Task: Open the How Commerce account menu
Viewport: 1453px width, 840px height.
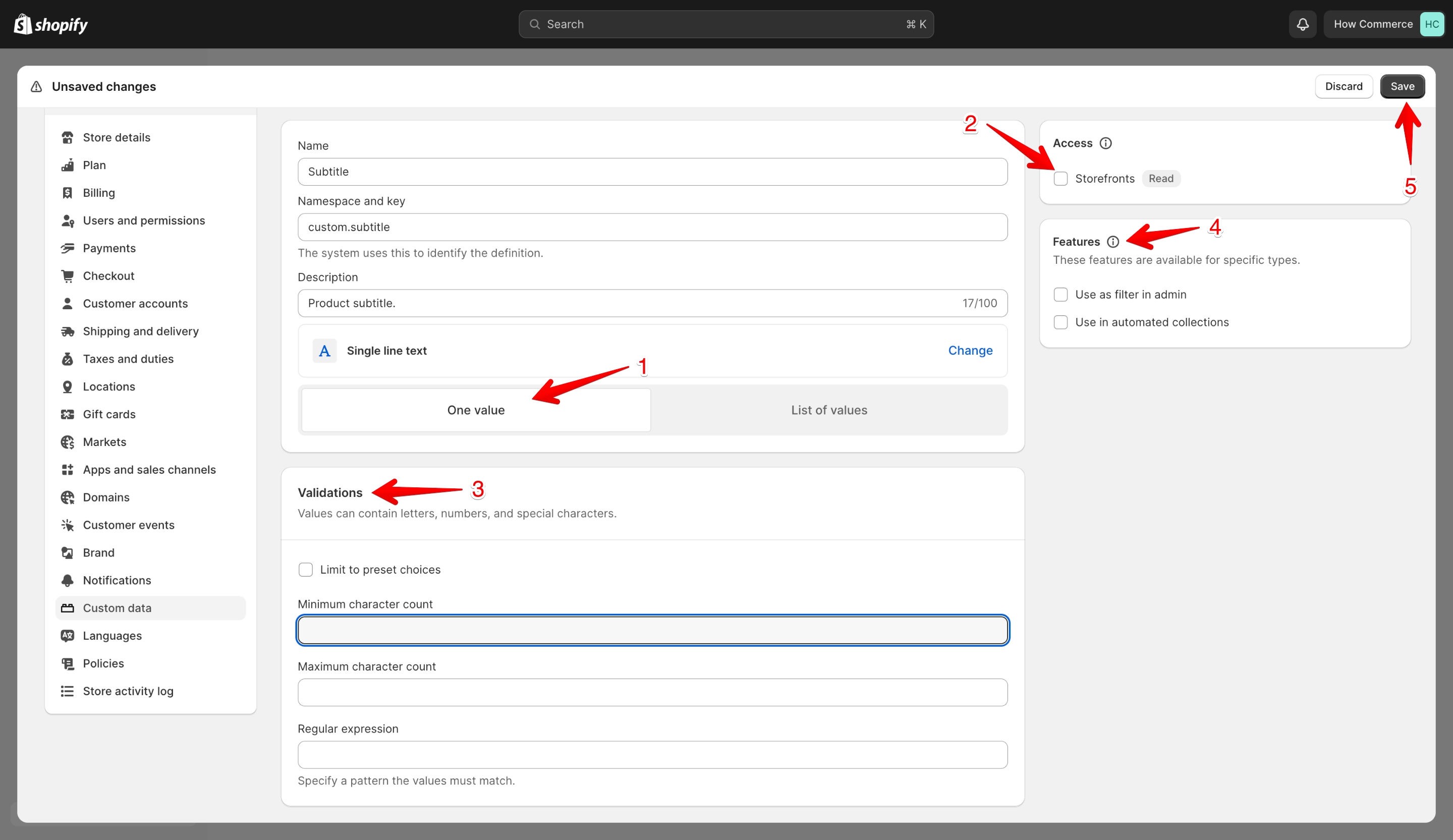Action: (1384, 24)
